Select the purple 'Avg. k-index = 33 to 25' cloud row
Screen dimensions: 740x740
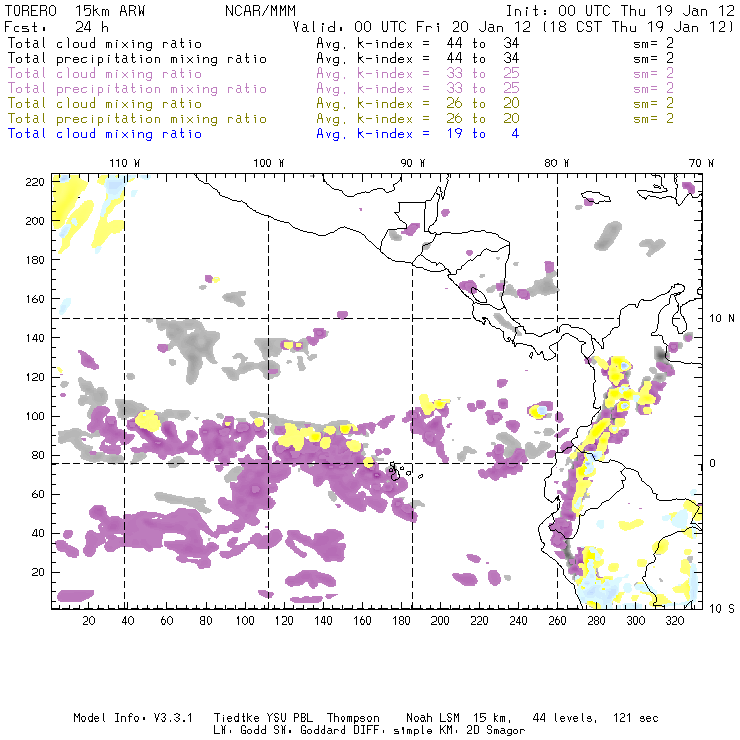[418, 74]
